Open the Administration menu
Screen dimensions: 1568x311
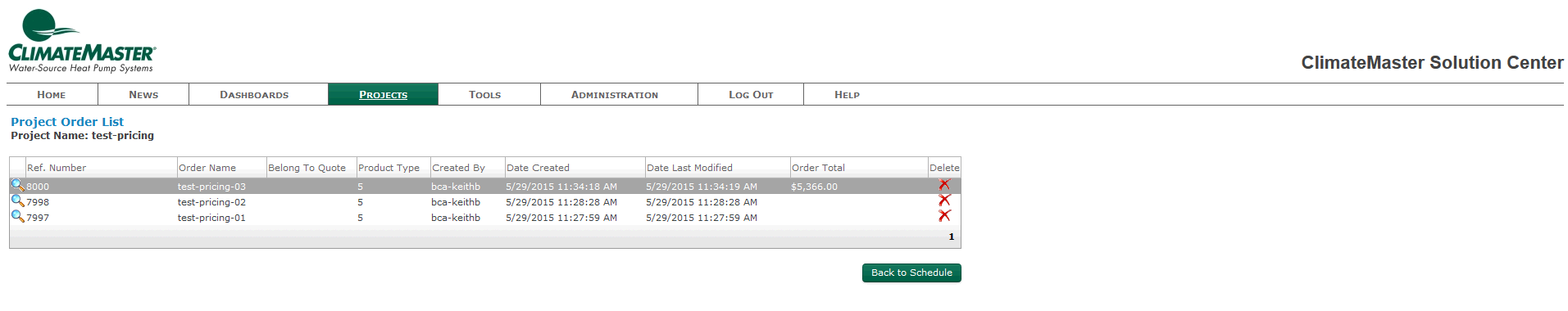coord(615,94)
